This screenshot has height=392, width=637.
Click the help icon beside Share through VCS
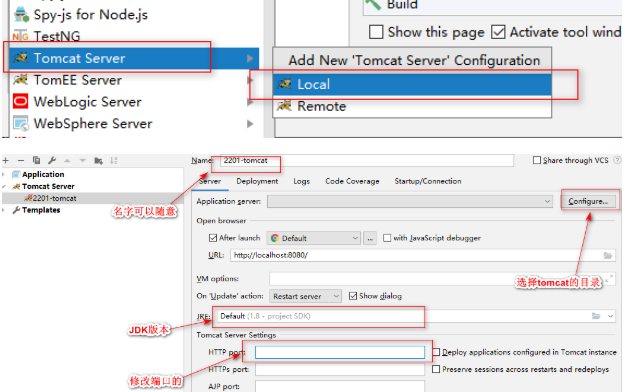point(617,160)
